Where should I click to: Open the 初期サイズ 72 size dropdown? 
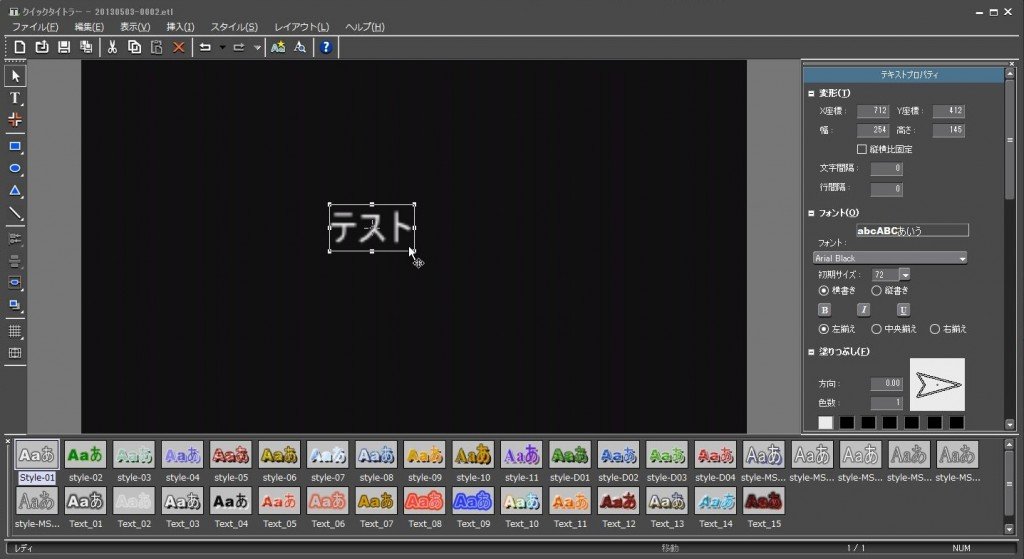[x=904, y=274]
